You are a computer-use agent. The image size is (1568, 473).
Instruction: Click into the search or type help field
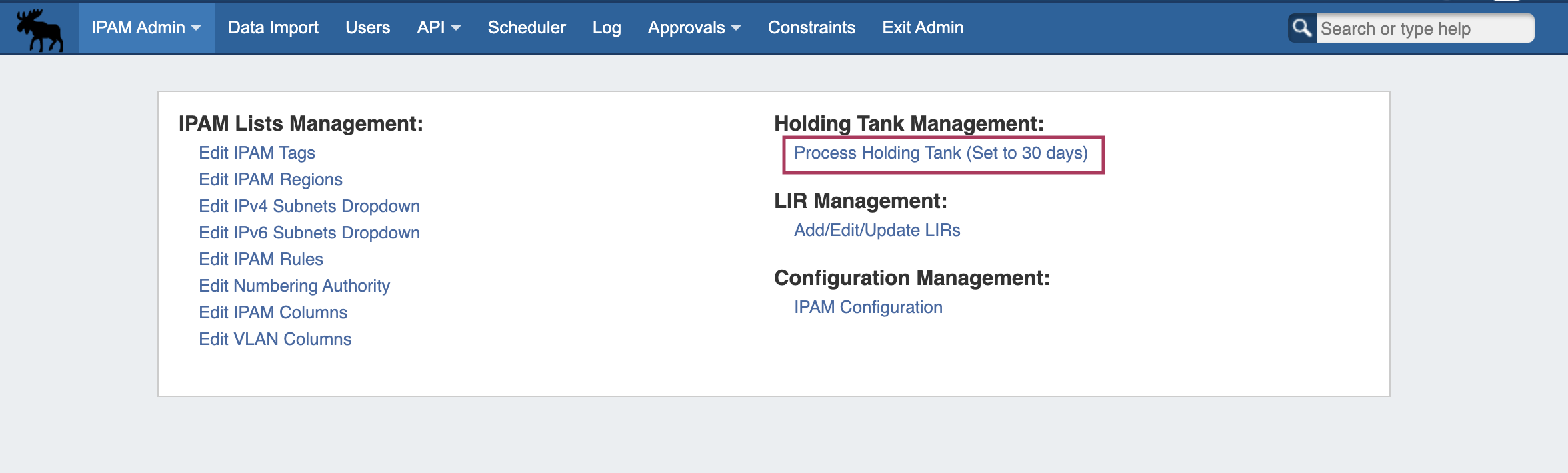click(x=1424, y=29)
